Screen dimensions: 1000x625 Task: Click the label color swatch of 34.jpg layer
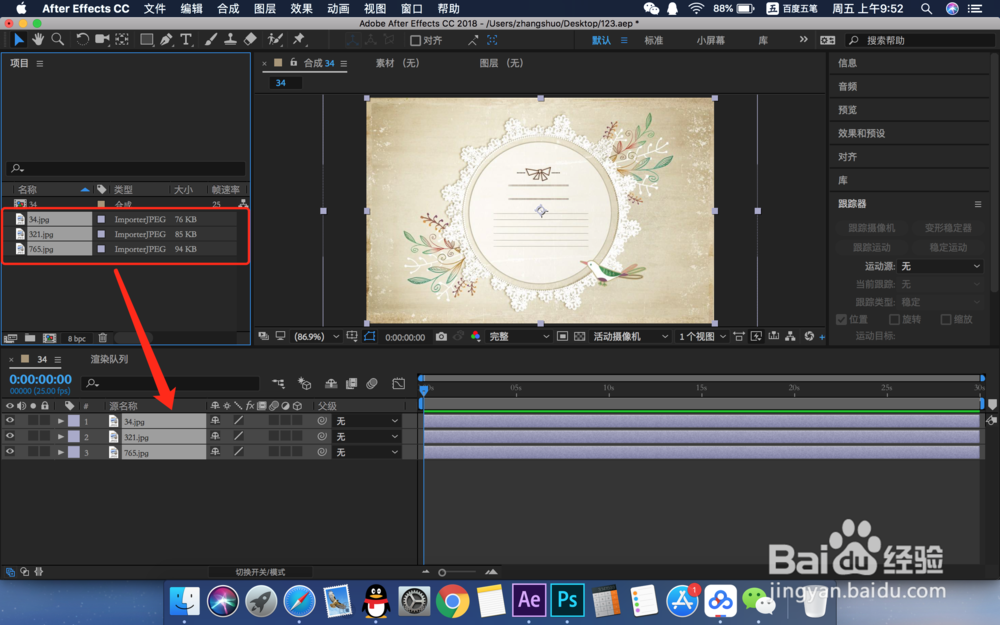[74, 421]
